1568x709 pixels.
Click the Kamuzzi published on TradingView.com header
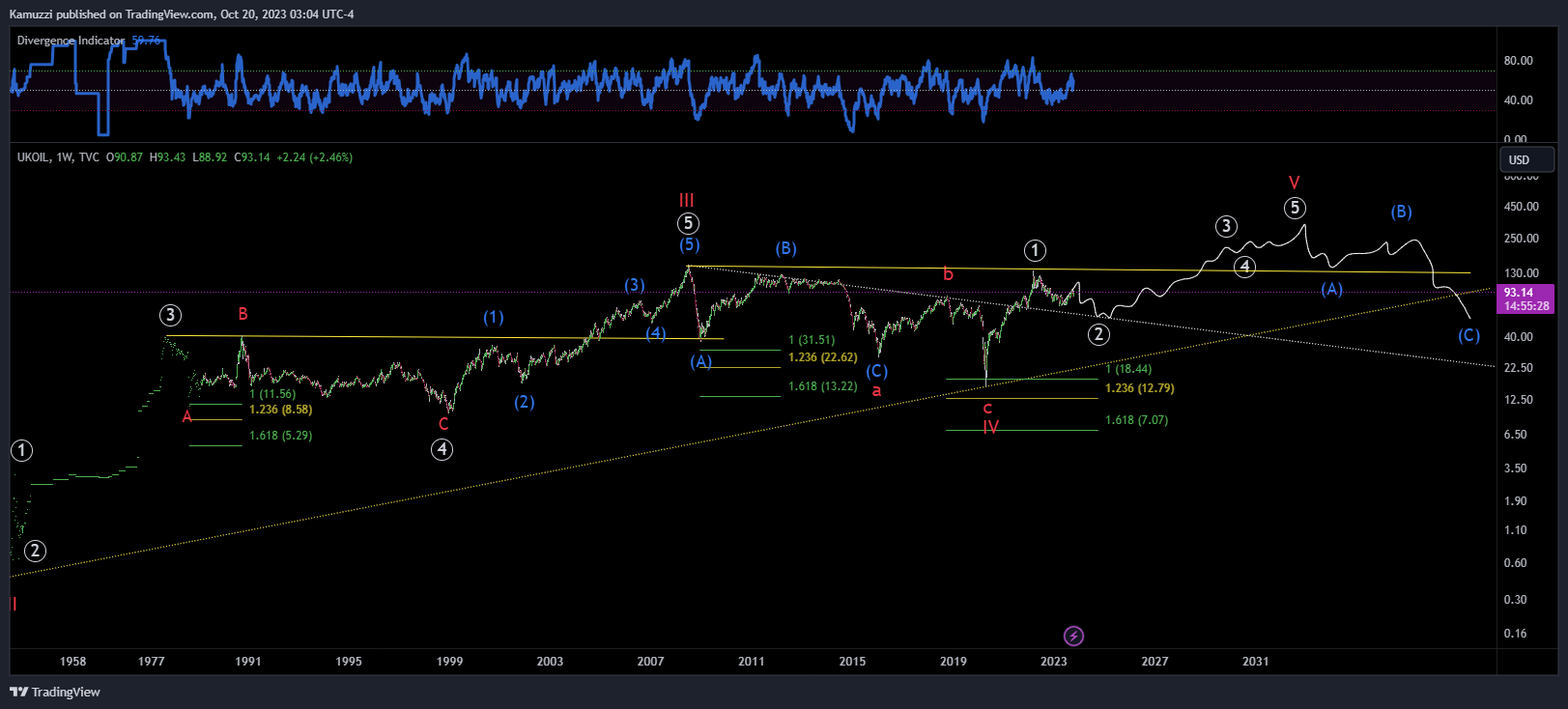pos(182,14)
